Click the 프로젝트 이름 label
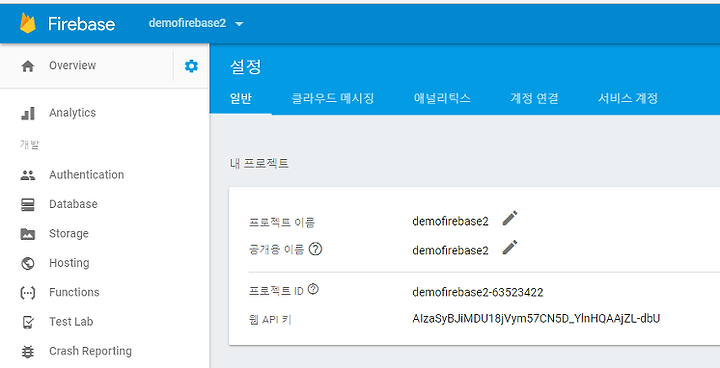The width and height of the screenshot is (720, 368). [x=281, y=222]
